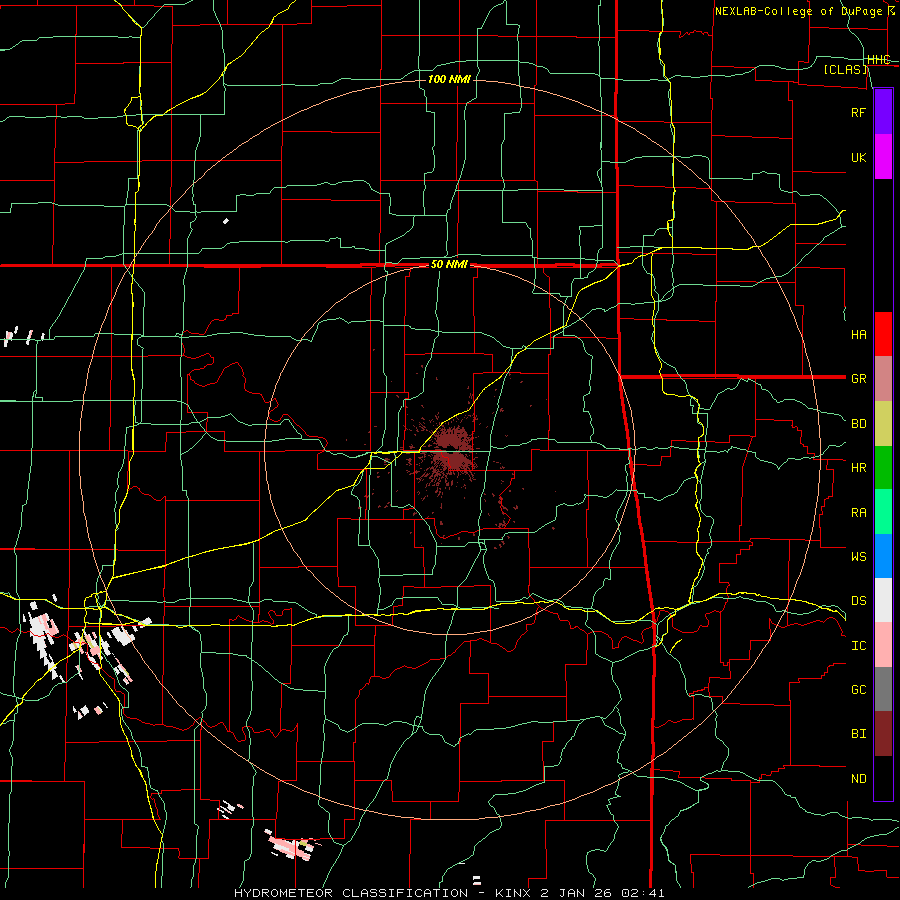This screenshot has width=900, height=900.
Task: Click the ND legend label
Action: coord(858,778)
